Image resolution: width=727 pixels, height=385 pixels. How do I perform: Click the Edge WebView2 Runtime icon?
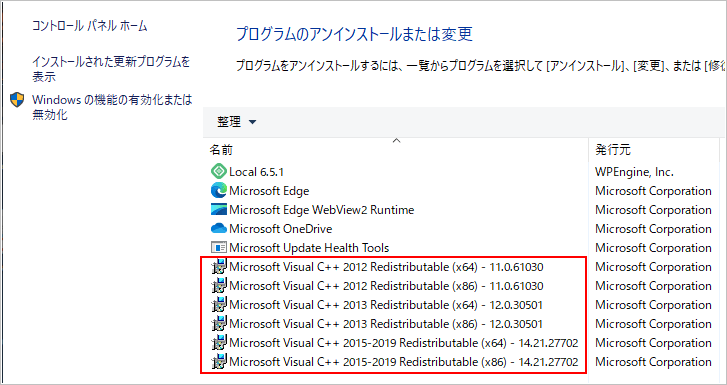coord(218,210)
